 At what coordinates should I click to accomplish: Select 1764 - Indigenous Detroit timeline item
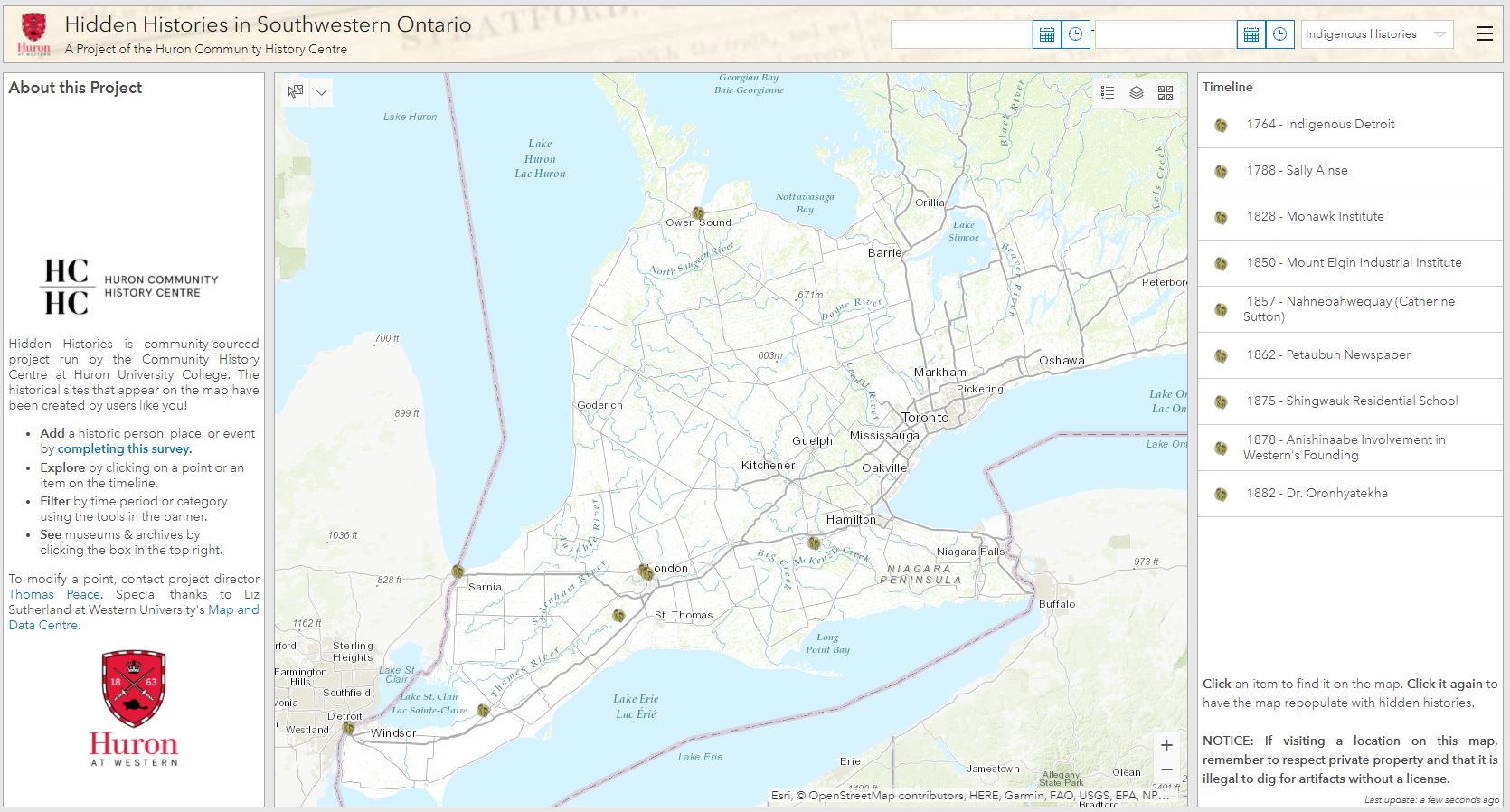[x=1320, y=125]
